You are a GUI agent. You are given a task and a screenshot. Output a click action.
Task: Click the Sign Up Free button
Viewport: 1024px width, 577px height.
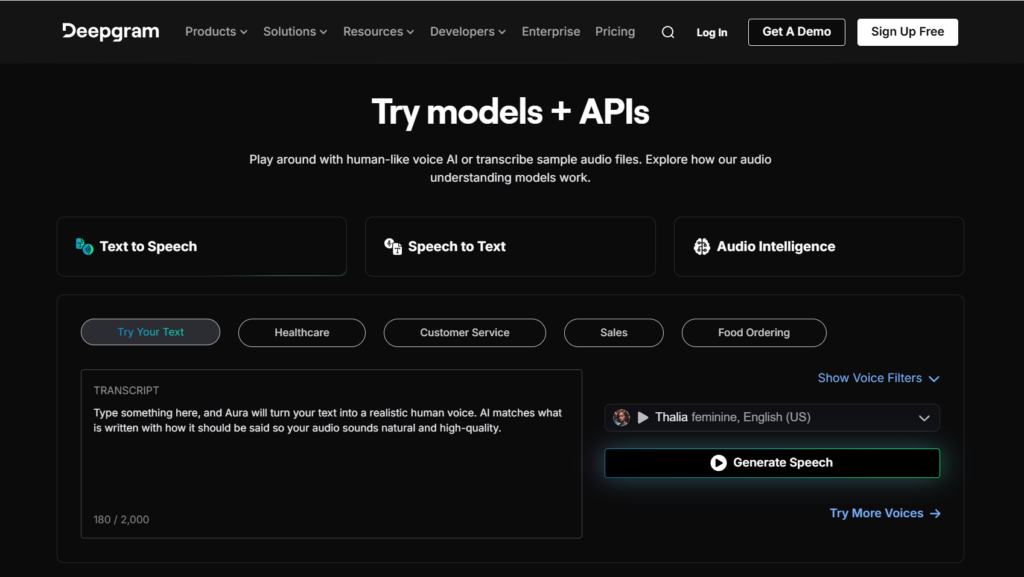907,32
